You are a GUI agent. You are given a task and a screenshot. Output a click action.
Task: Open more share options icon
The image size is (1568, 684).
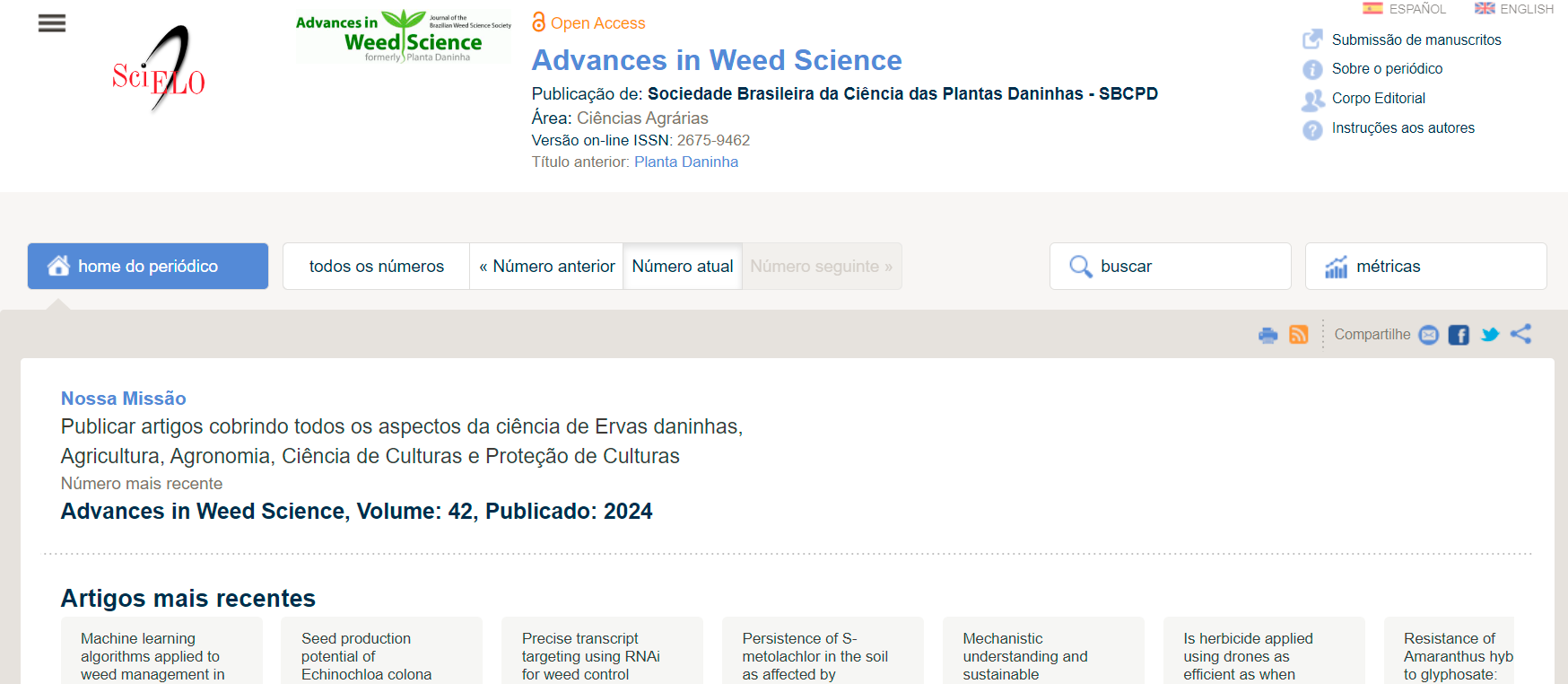point(1520,334)
